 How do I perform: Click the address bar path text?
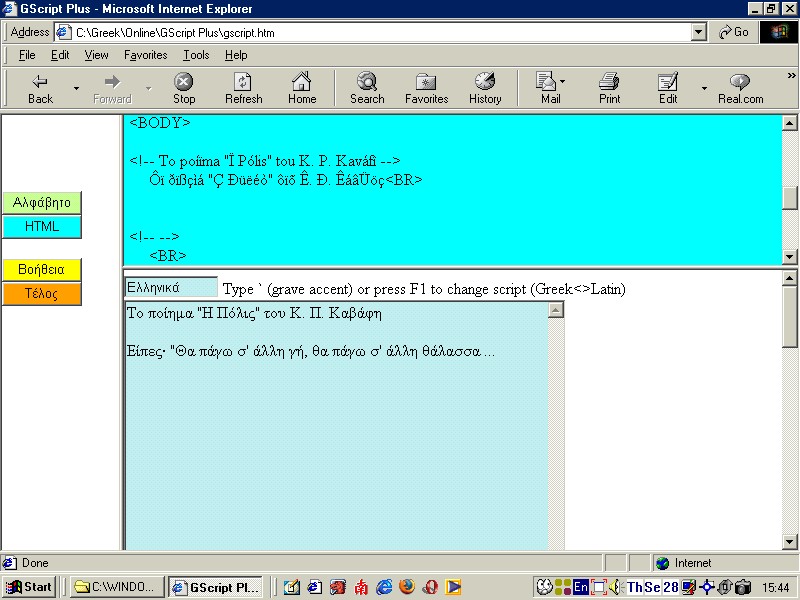(x=175, y=33)
